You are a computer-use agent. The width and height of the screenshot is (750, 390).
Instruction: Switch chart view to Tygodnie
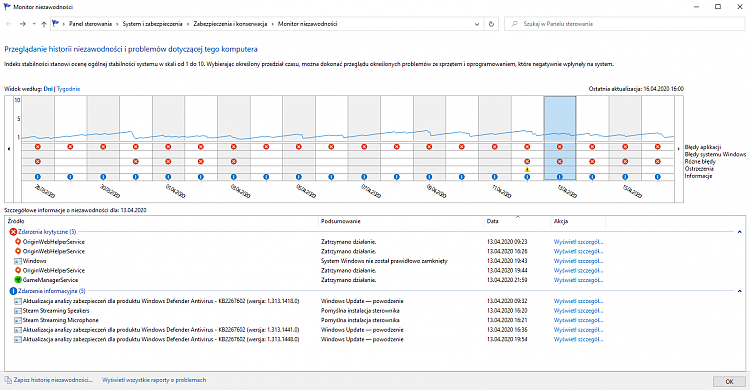pos(68,89)
